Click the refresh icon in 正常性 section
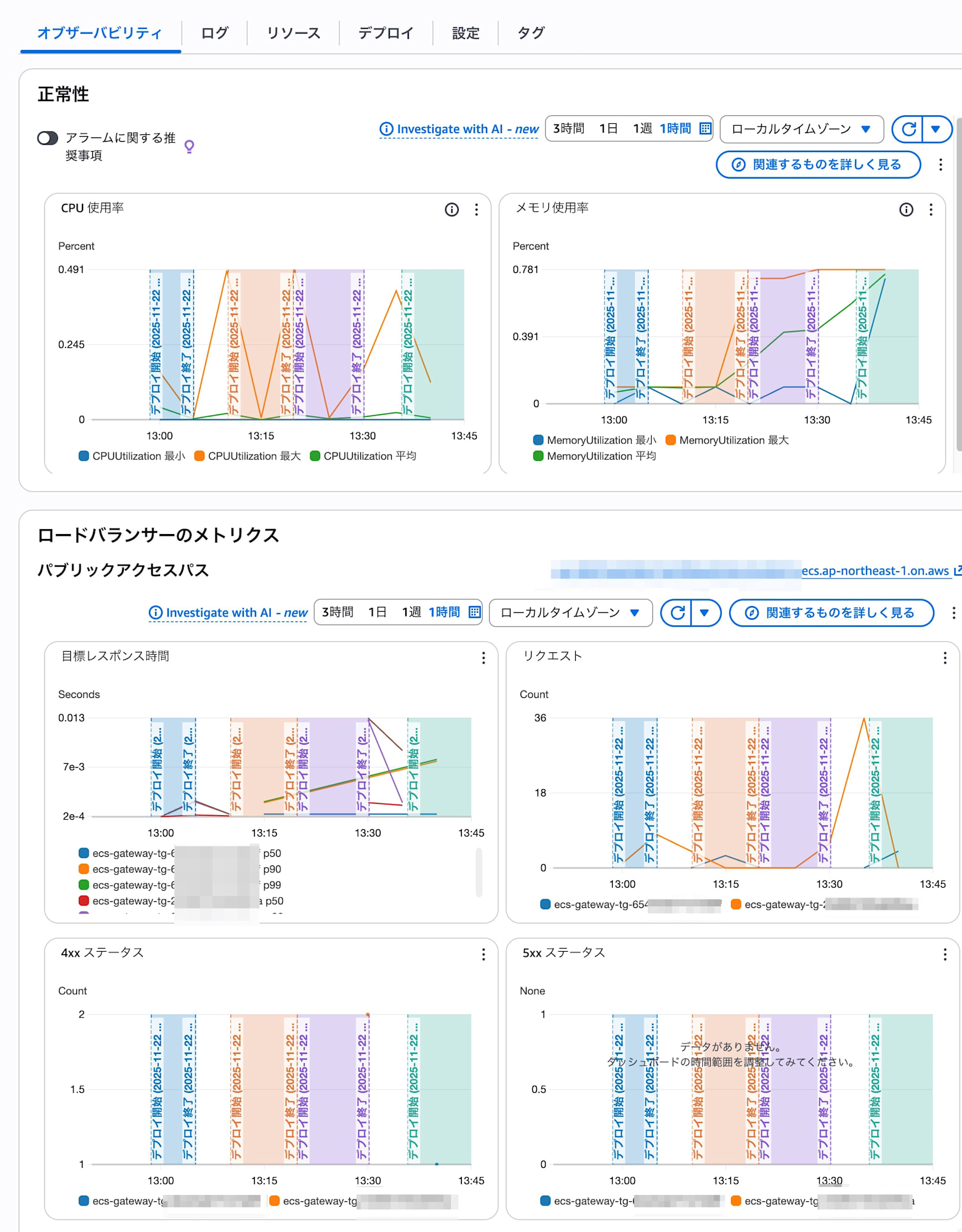This screenshot has width=962, height=1232. (908, 129)
